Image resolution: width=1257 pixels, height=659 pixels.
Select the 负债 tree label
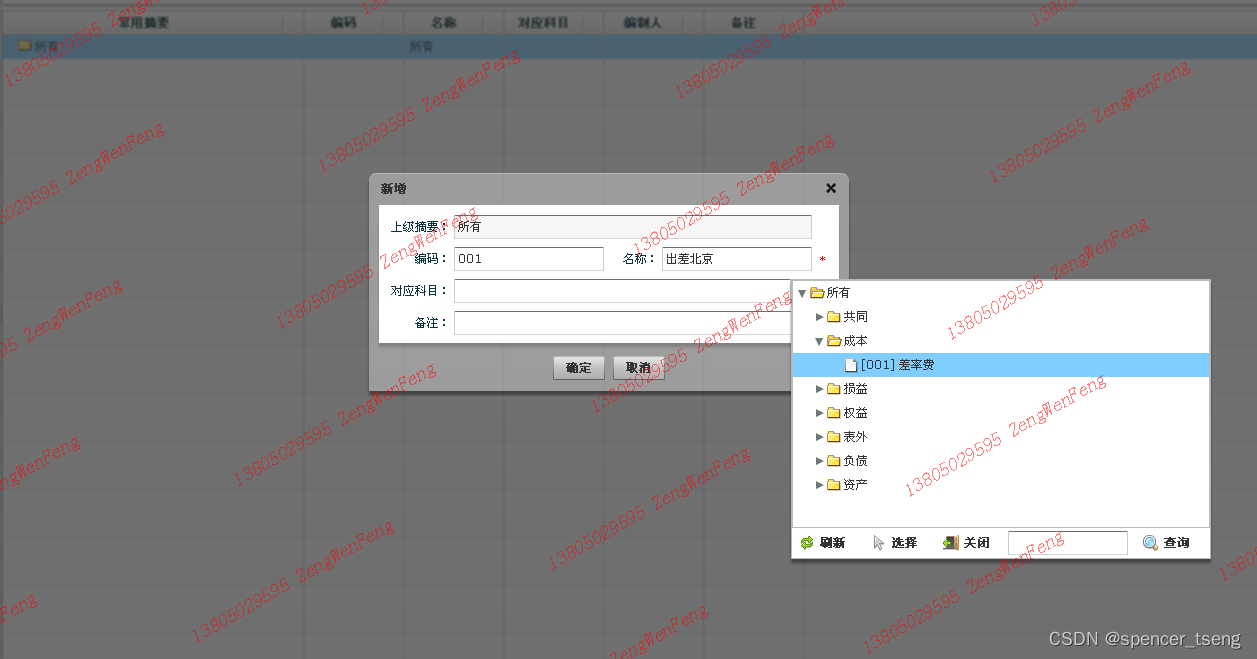(x=855, y=461)
